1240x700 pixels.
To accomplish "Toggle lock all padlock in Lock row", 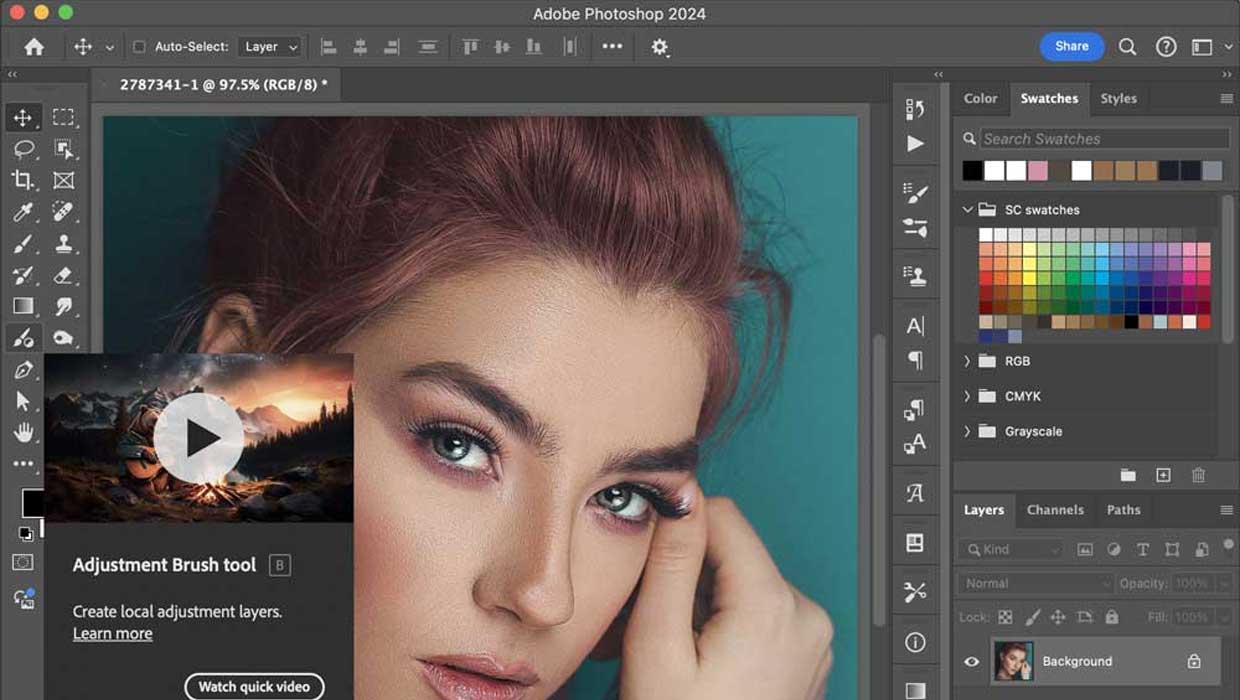I will tap(1111, 617).
